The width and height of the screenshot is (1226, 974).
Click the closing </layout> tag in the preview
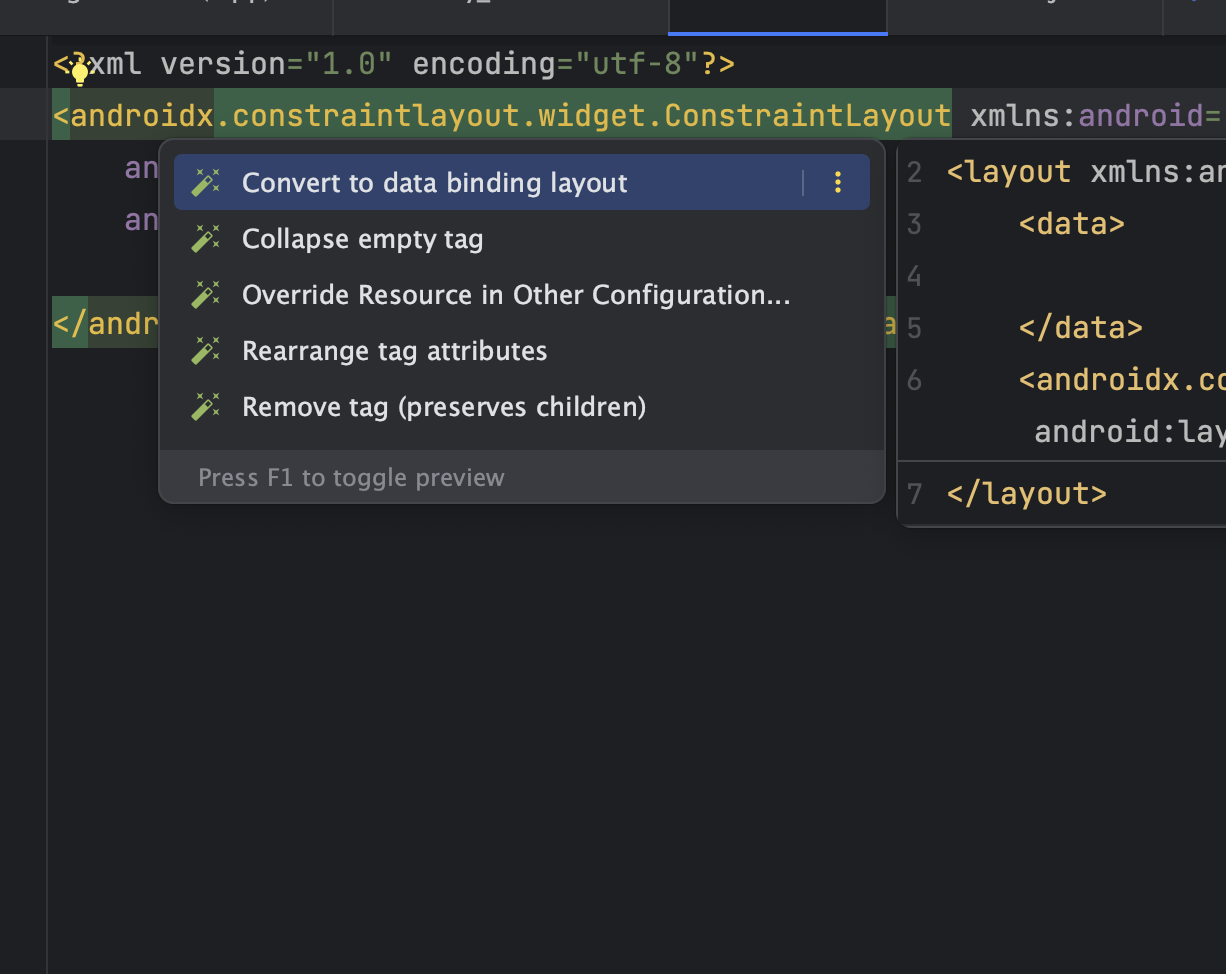tap(1027, 494)
